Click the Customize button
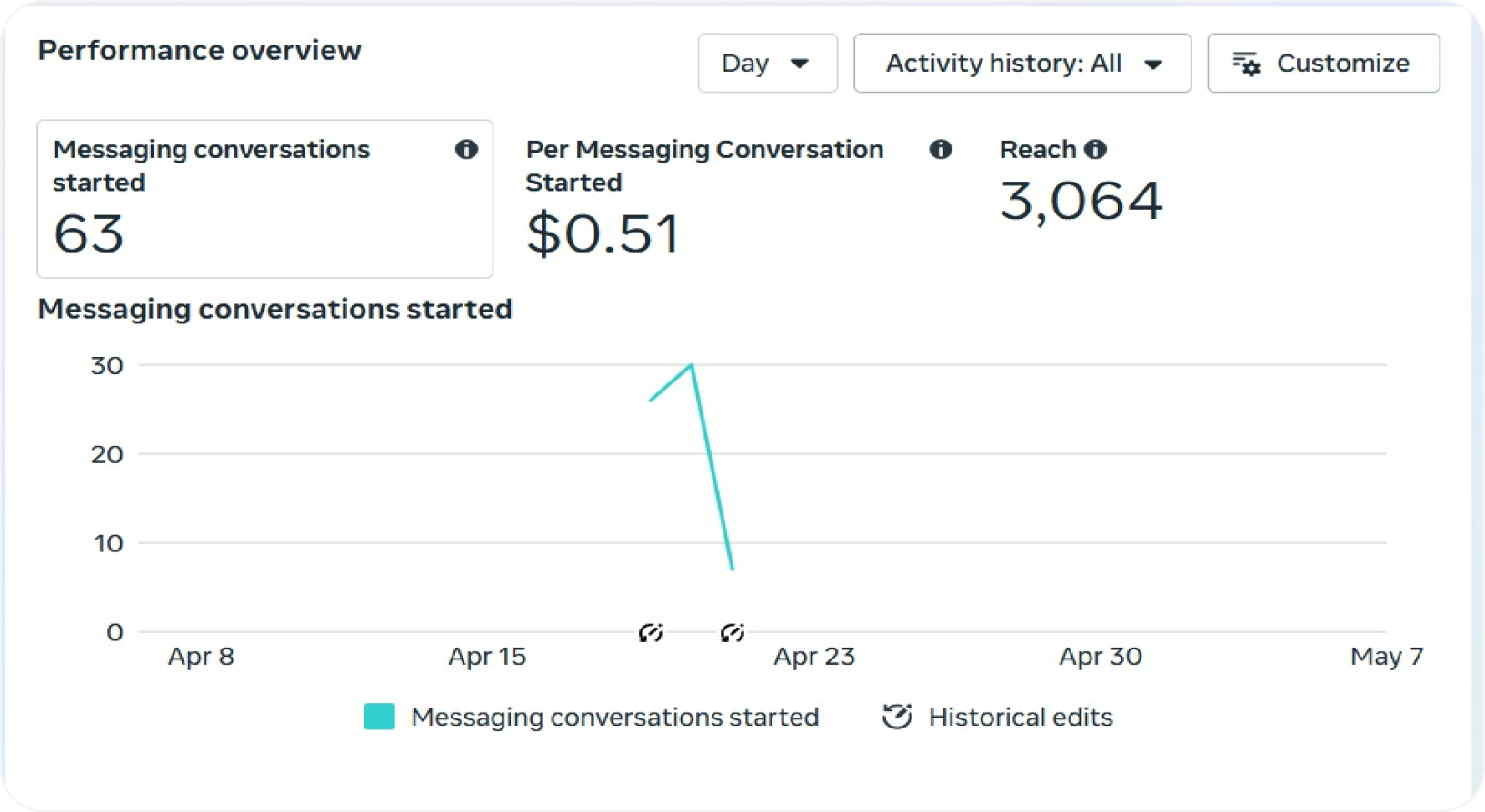This screenshot has width=1485, height=812. click(1323, 63)
